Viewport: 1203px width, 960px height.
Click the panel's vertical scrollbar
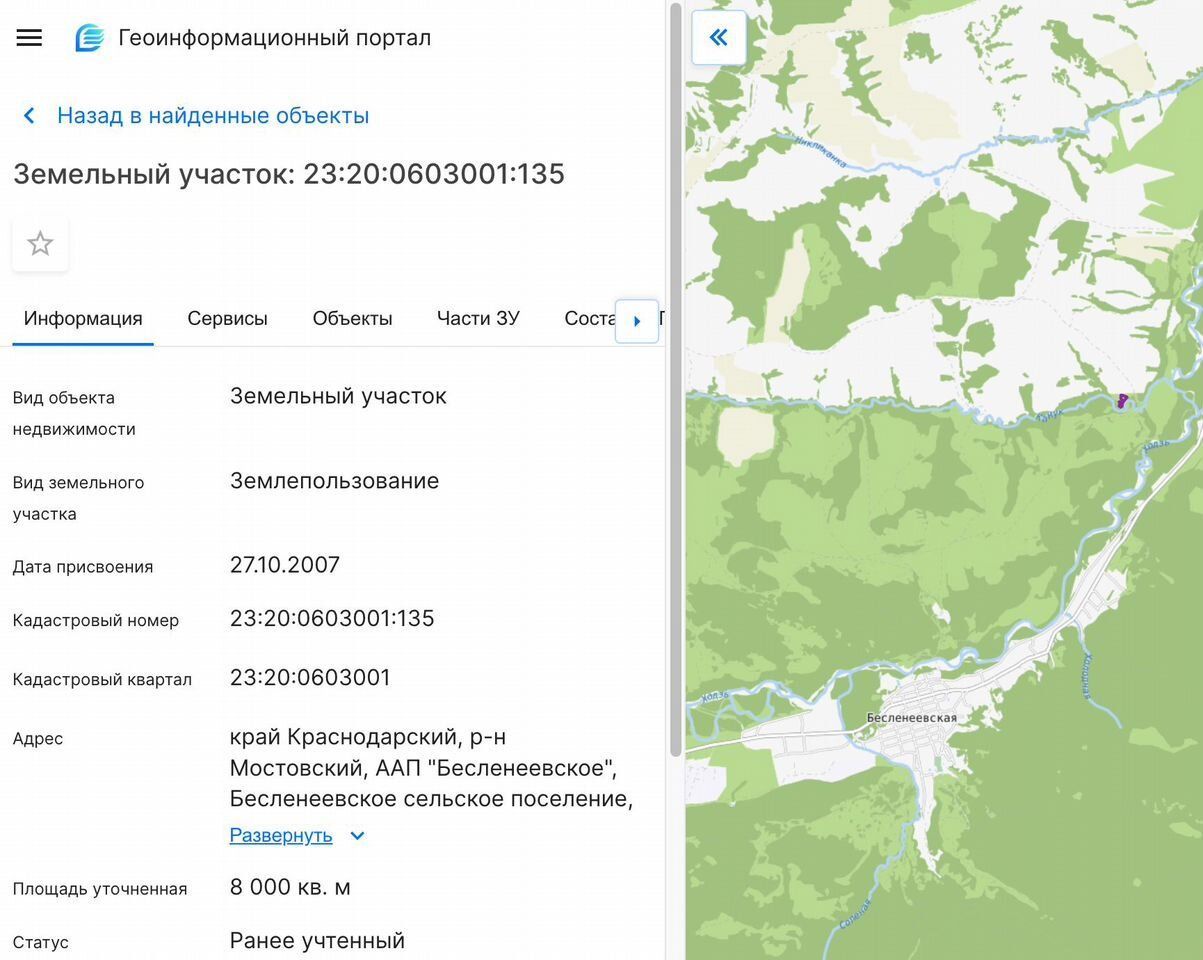(675, 380)
